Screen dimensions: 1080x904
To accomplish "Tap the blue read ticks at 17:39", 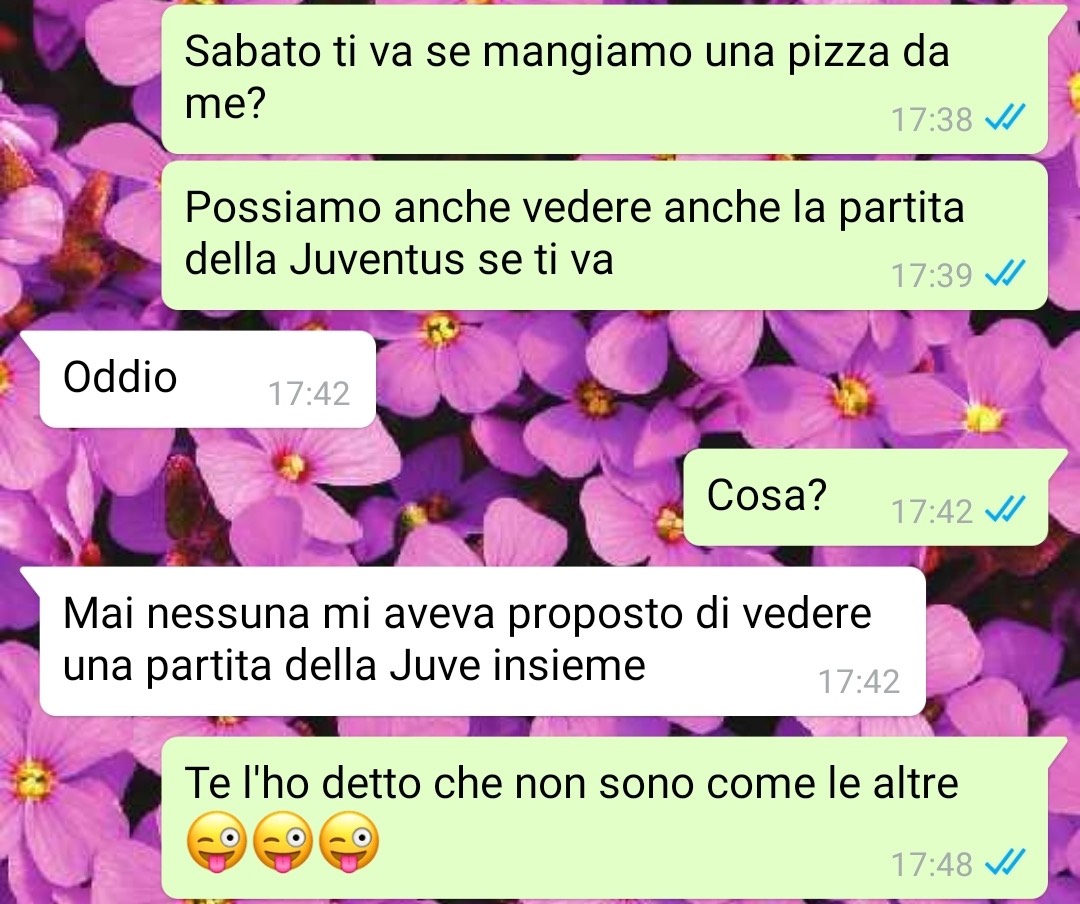I will pos(1006,274).
